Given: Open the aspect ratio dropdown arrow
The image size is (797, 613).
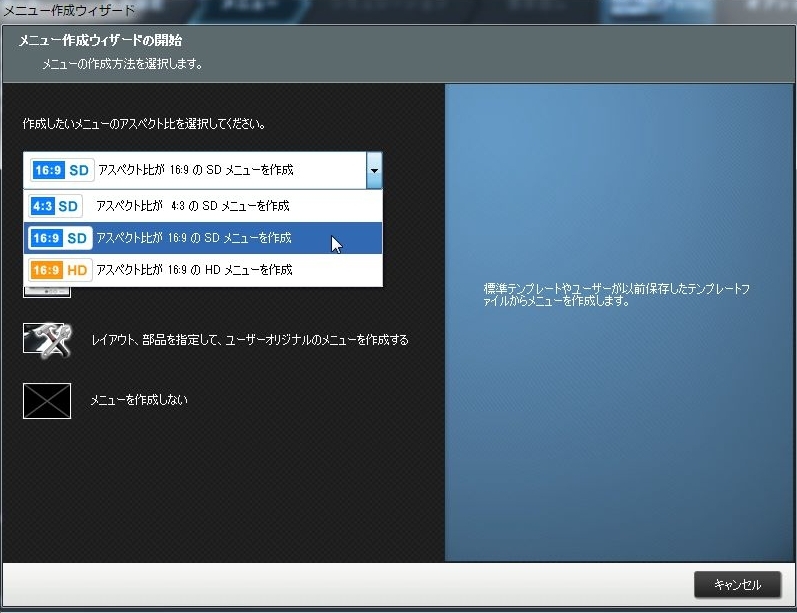Looking at the screenshot, I should (x=374, y=170).
